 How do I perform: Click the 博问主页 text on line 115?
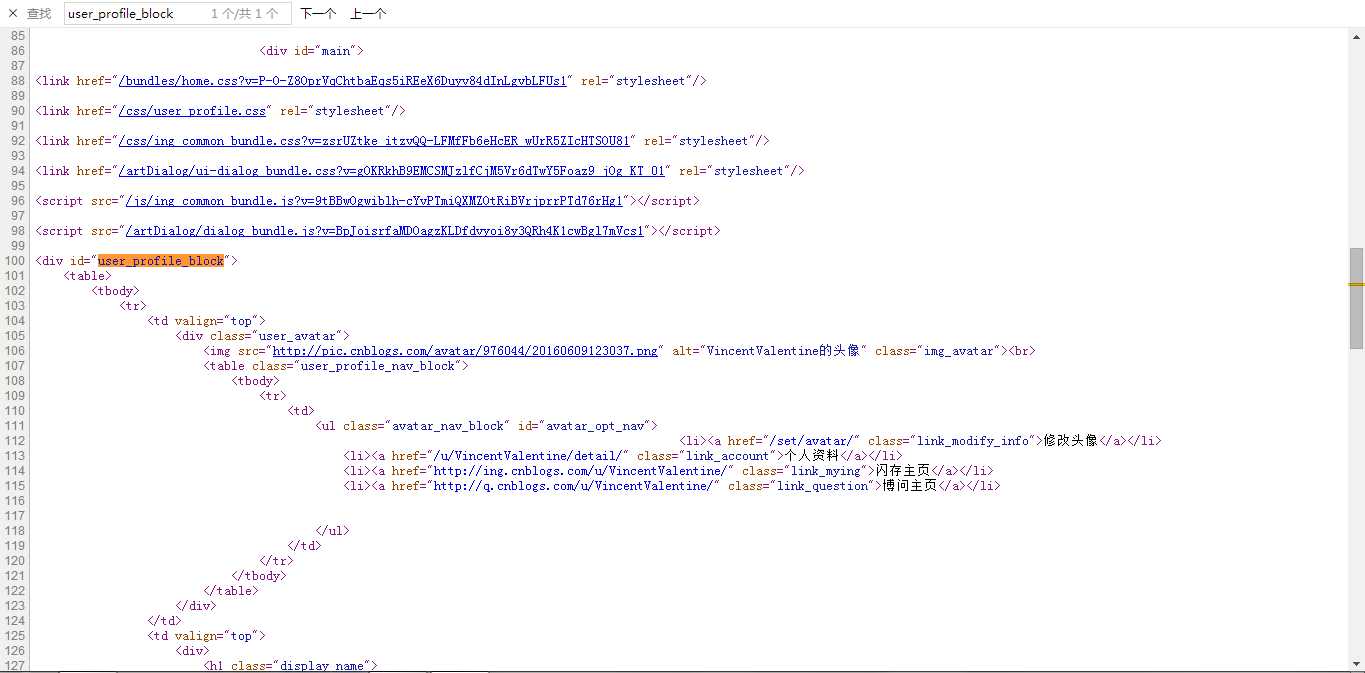909,486
